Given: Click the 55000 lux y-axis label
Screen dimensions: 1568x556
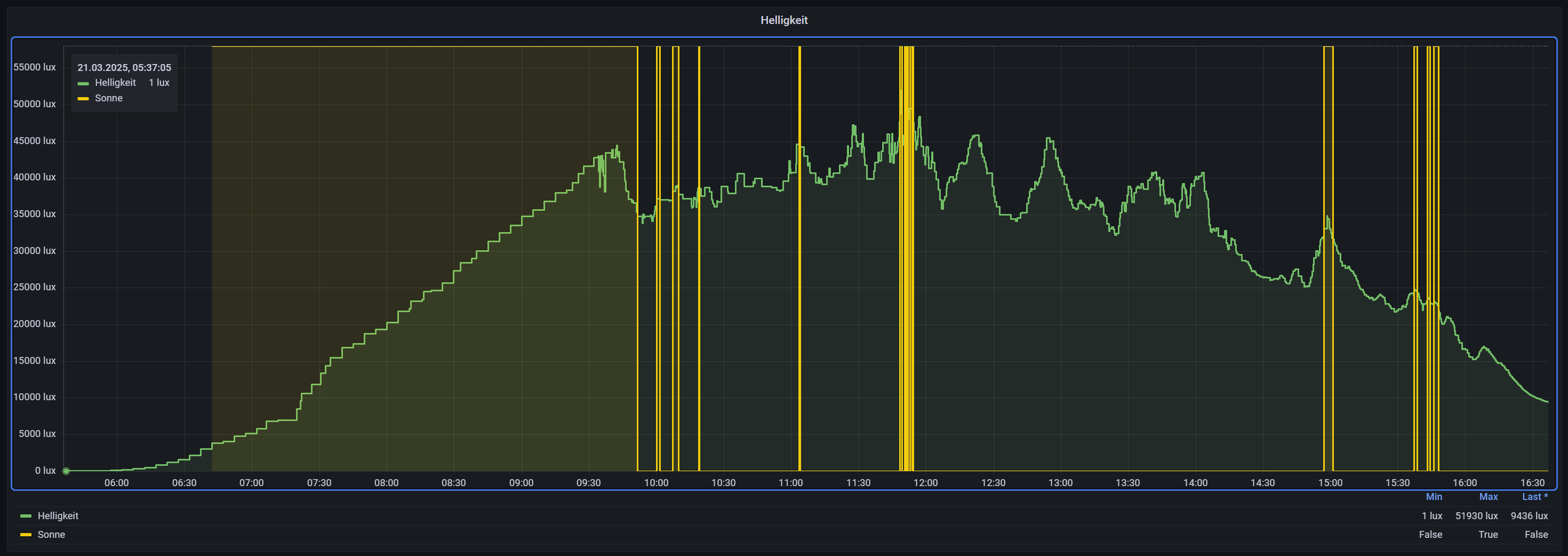Looking at the screenshot, I should pyautogui.click(x=35, y=67).
